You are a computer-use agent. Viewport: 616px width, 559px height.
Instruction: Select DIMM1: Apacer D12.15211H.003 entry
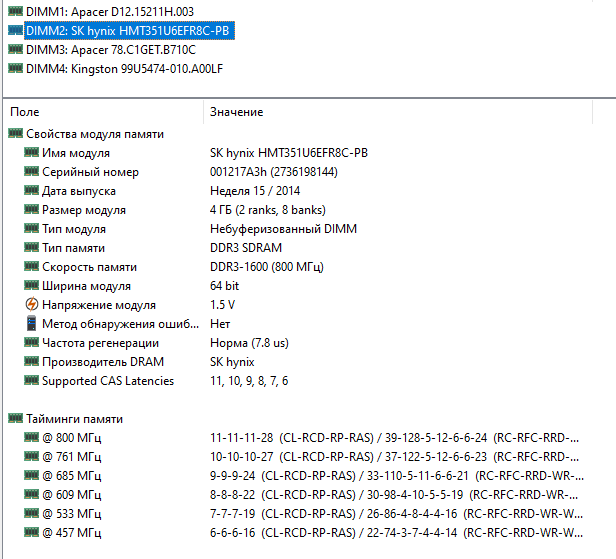(x=110, y=12)
